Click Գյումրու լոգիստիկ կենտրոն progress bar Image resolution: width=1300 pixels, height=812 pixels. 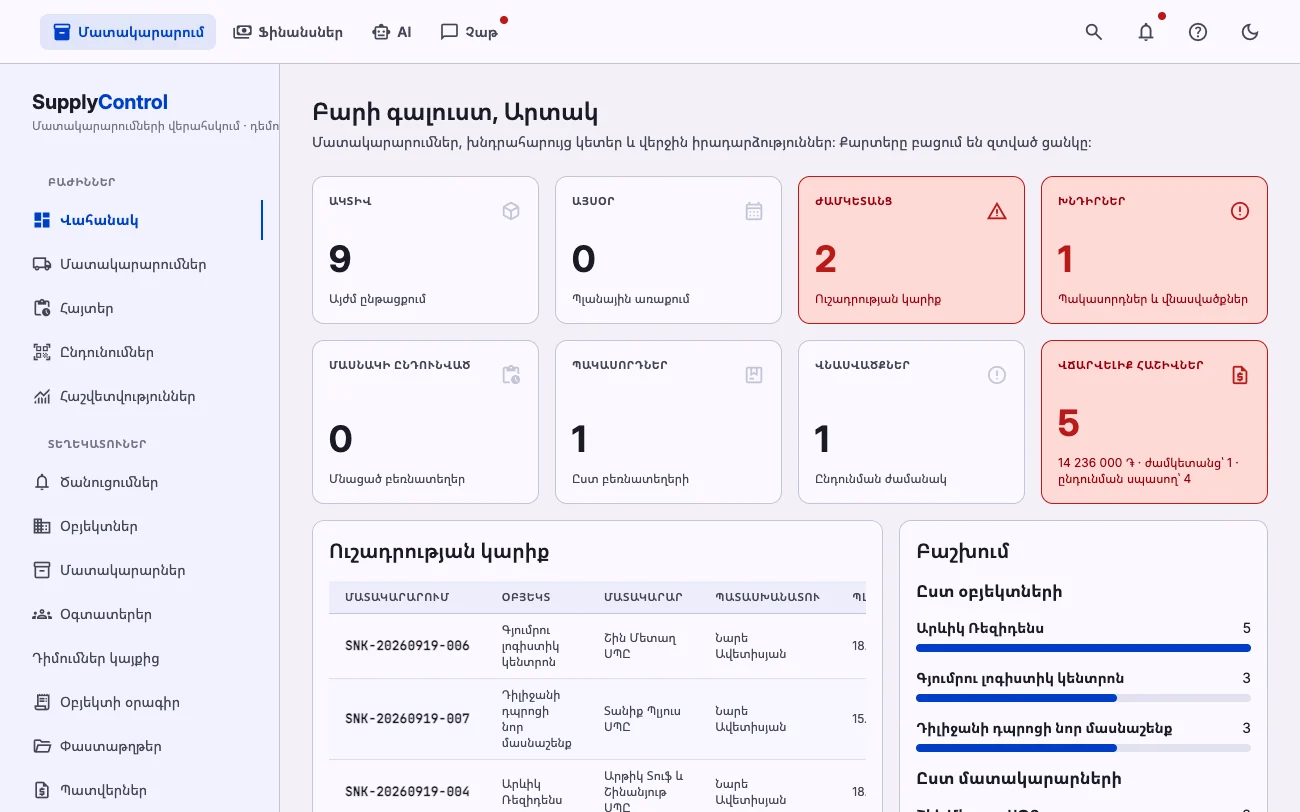[x=1083, y=698]
